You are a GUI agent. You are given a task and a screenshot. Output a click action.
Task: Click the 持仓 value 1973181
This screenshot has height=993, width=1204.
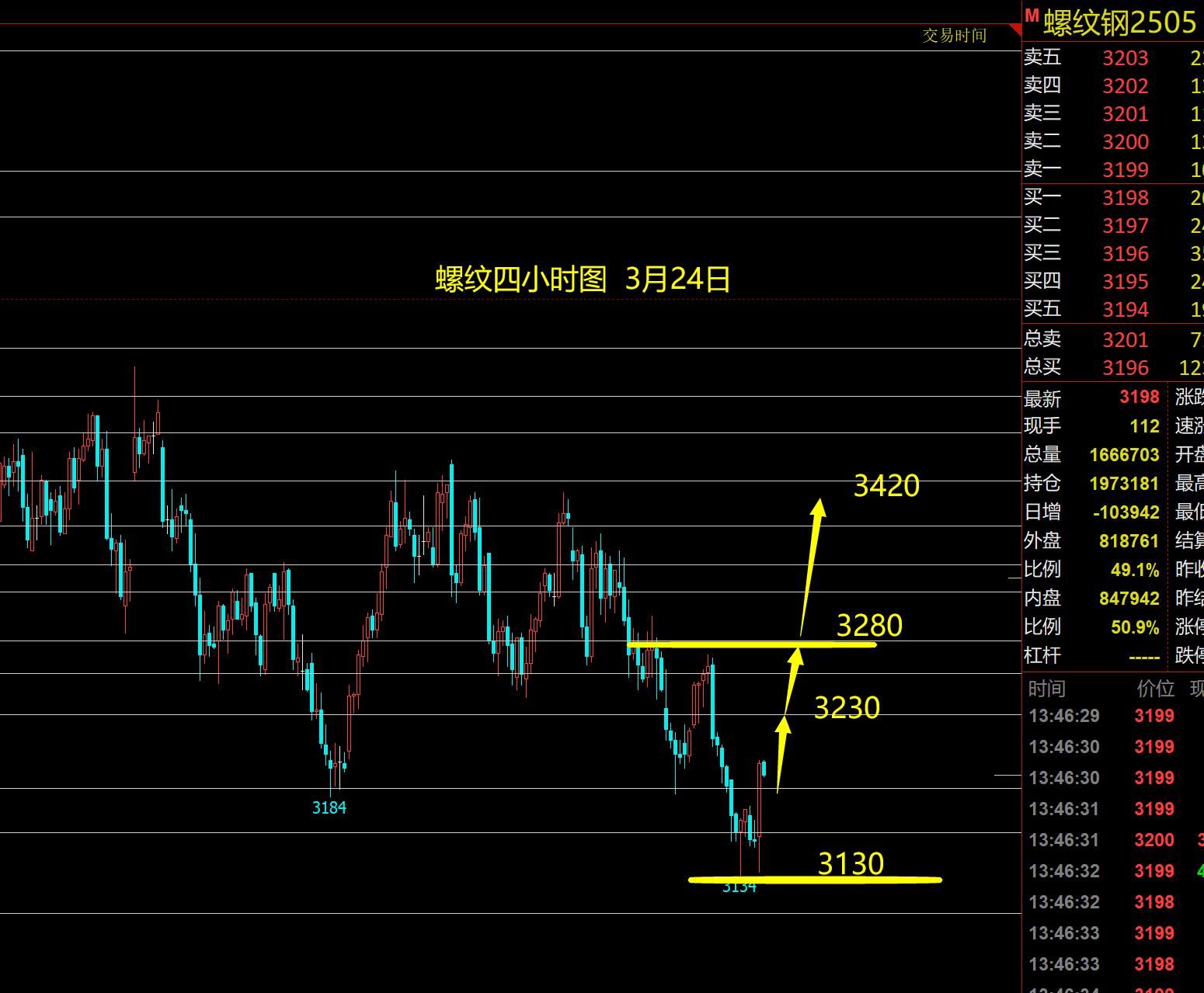[x=1123, y=484]
